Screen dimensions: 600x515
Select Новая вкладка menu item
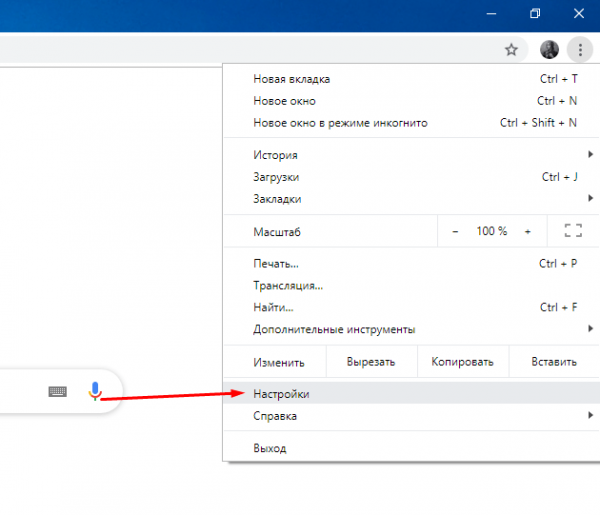[411, 79]
